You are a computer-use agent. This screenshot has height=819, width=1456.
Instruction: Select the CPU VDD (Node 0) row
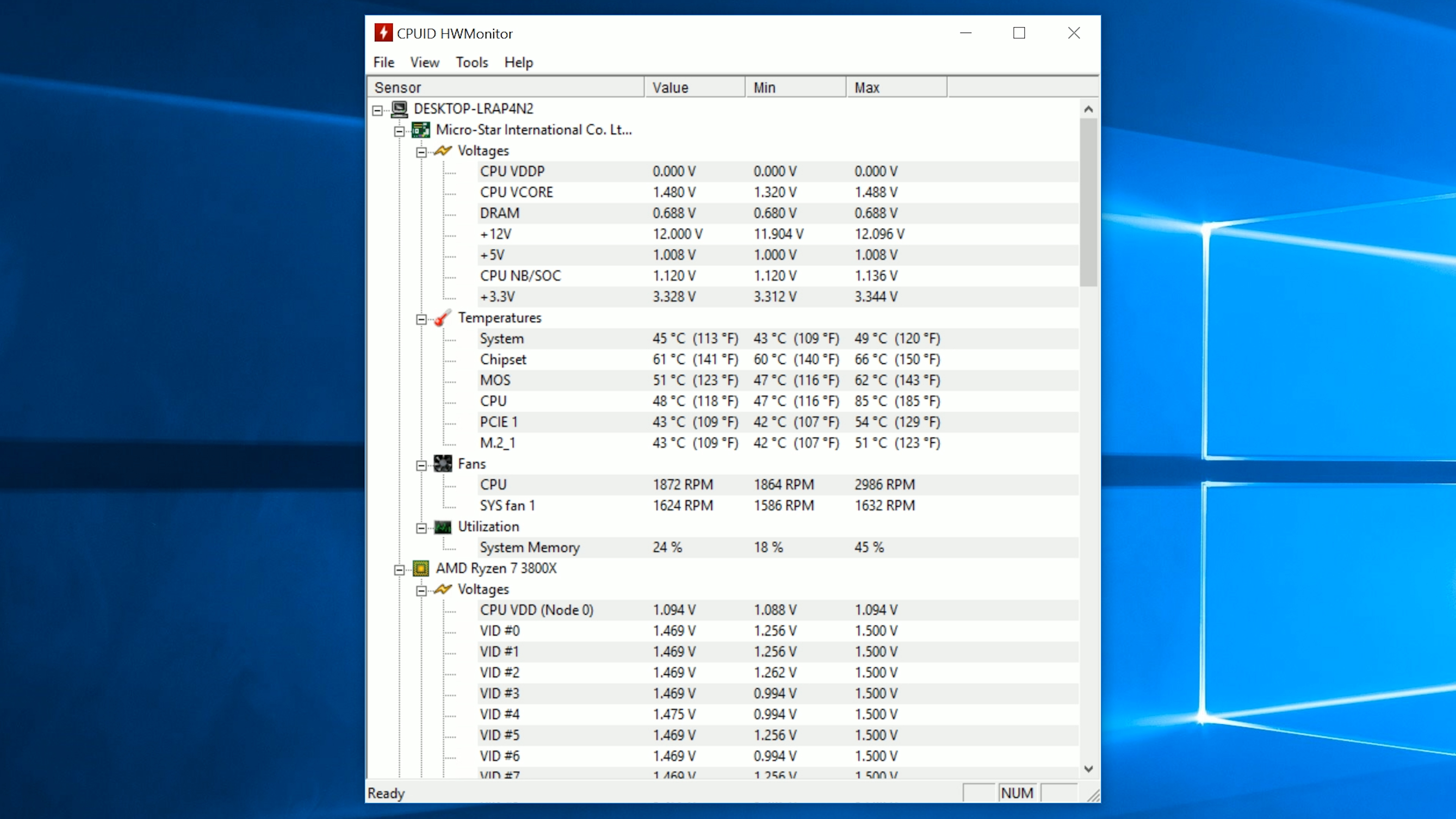pyautogui.click(x=778, y=610)
